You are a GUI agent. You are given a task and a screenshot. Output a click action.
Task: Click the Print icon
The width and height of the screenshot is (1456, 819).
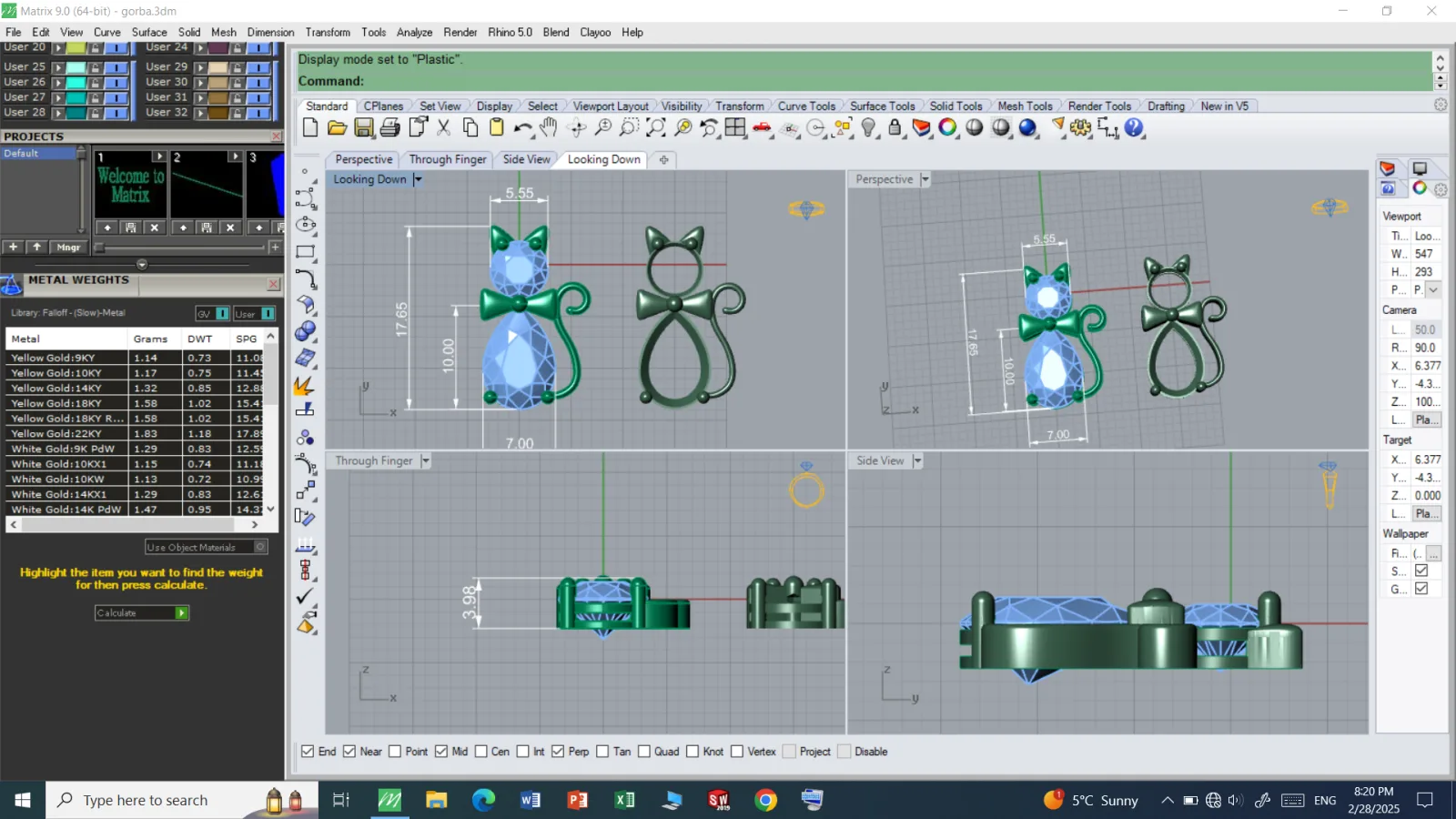click(x=390, y=127)
